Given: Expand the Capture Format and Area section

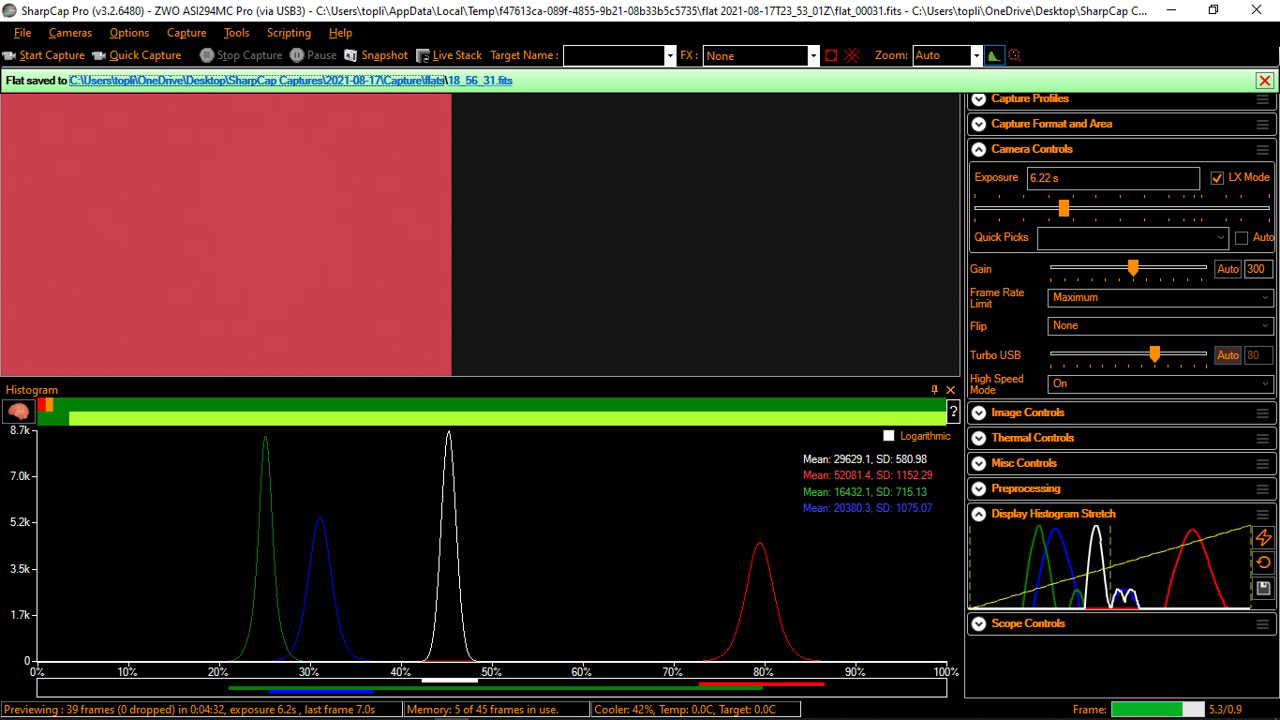Looking at the screenshot, I should click(978, 124).
